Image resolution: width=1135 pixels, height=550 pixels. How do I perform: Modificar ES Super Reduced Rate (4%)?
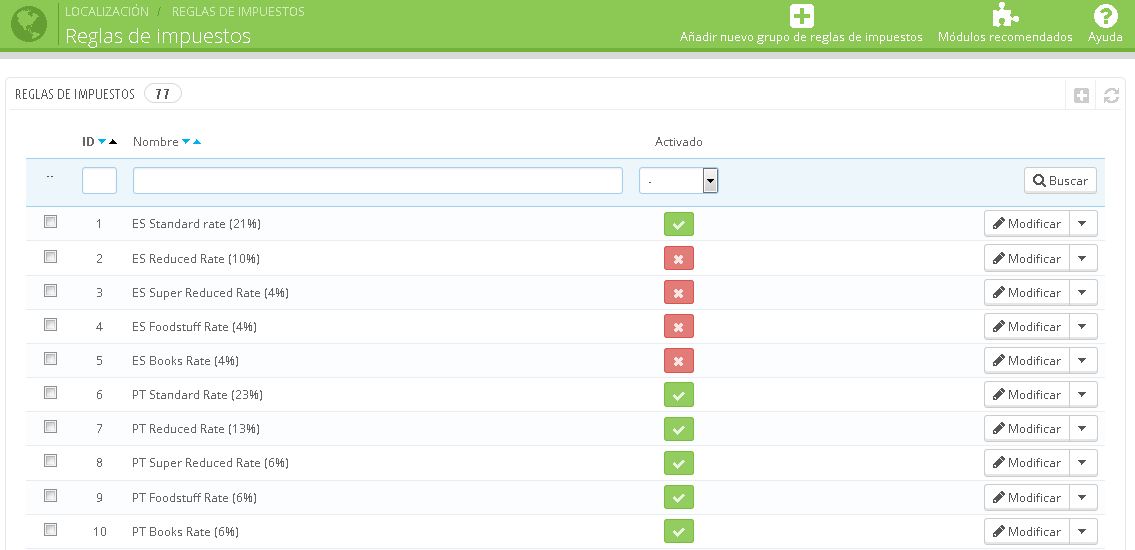coord(1026,292)
